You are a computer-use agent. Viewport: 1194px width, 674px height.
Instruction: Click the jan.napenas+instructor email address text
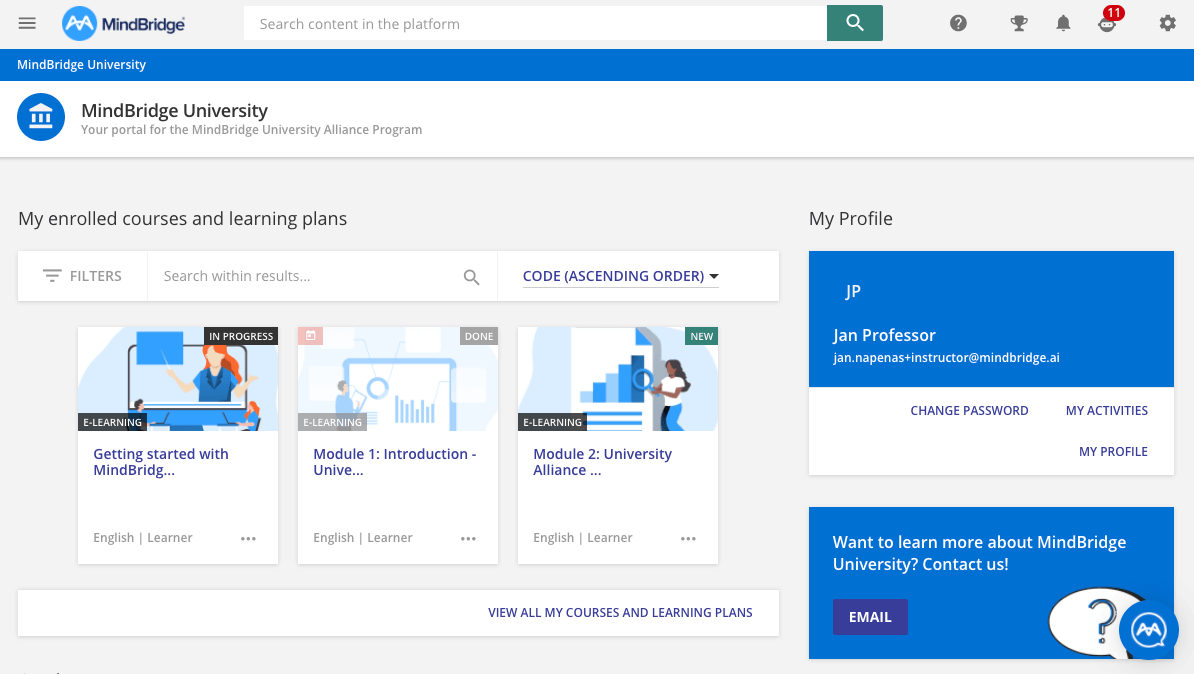point(946,358)
